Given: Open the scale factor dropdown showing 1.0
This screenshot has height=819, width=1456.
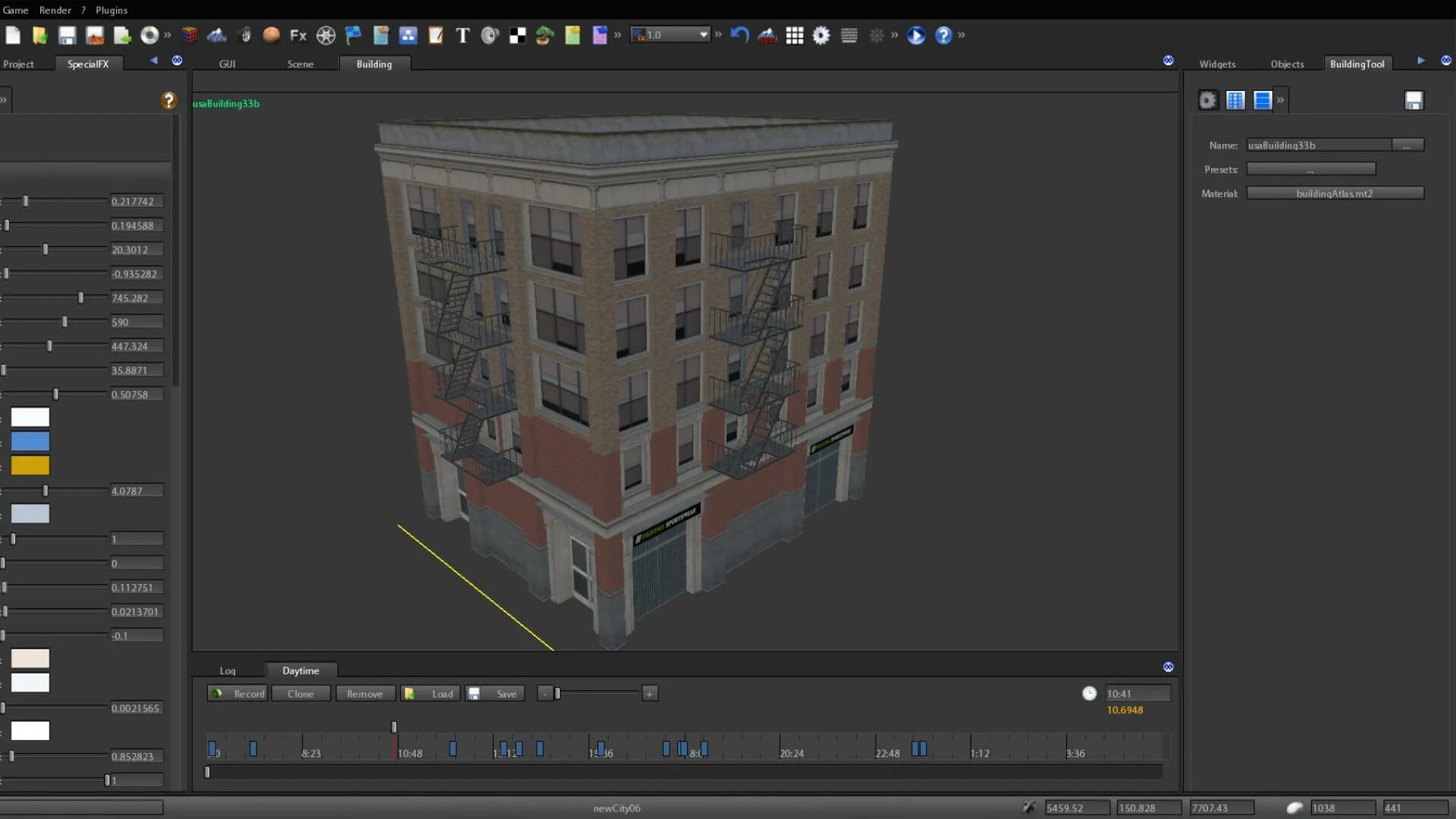Looking at the screenshot, I should pos(670,35).
